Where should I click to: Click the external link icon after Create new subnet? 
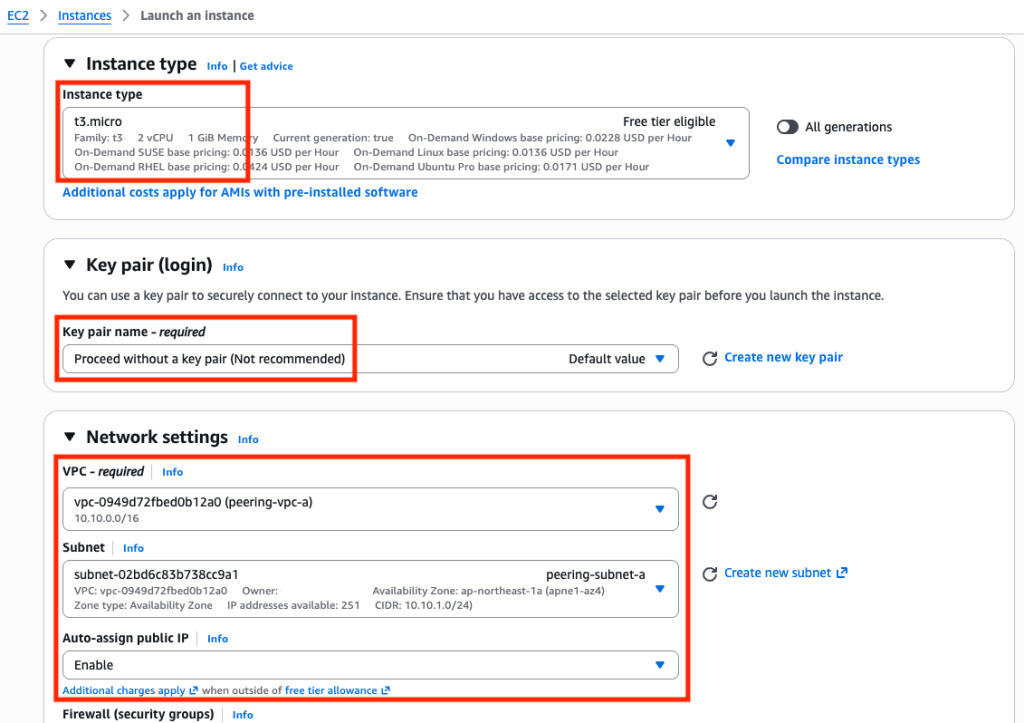point(842,573)
